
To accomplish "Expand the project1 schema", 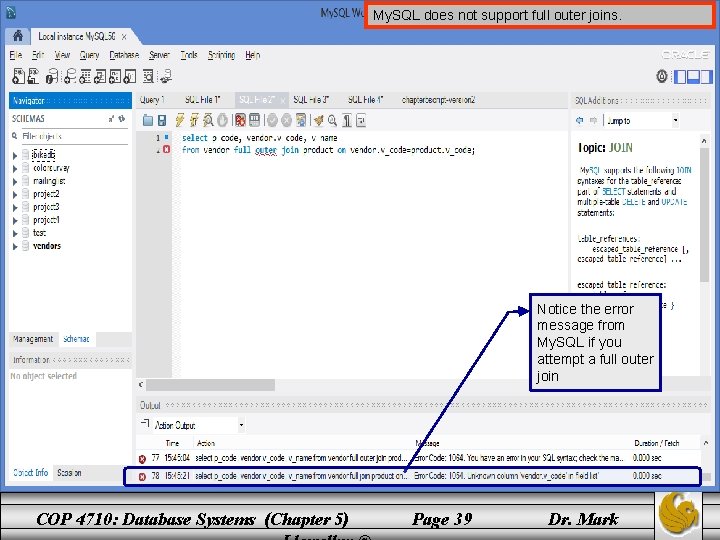I will pyautogui.click(x=15, y=220).
